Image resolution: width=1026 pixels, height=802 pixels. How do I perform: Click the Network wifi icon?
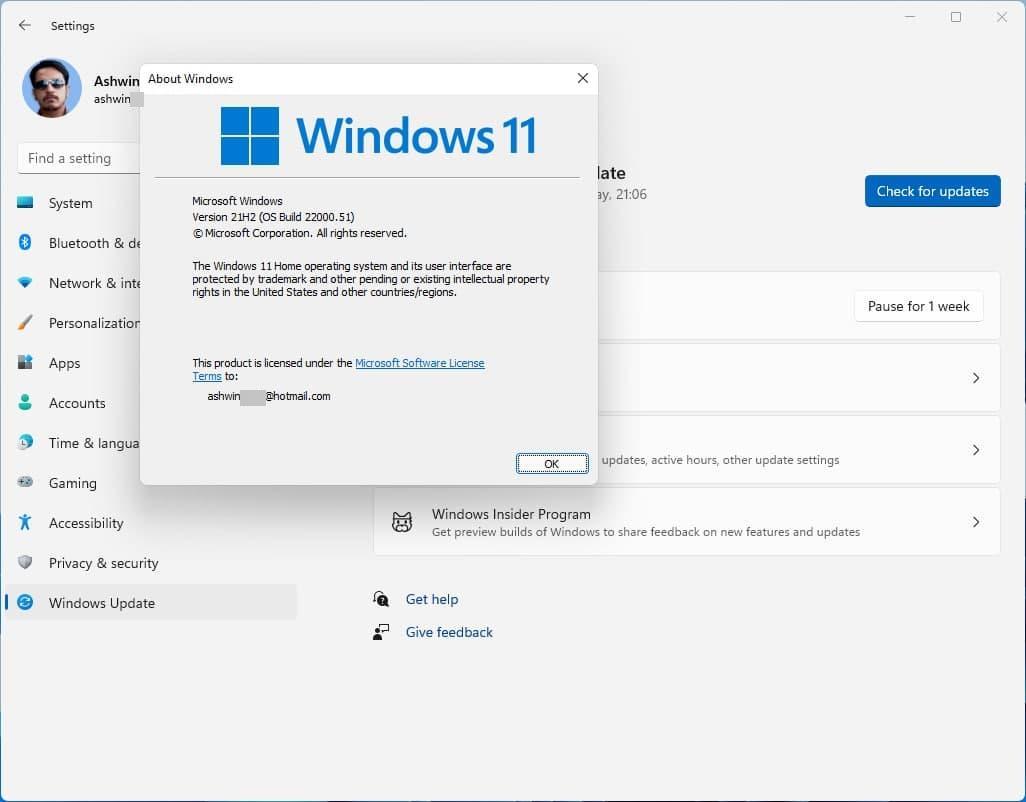point(25,283)
